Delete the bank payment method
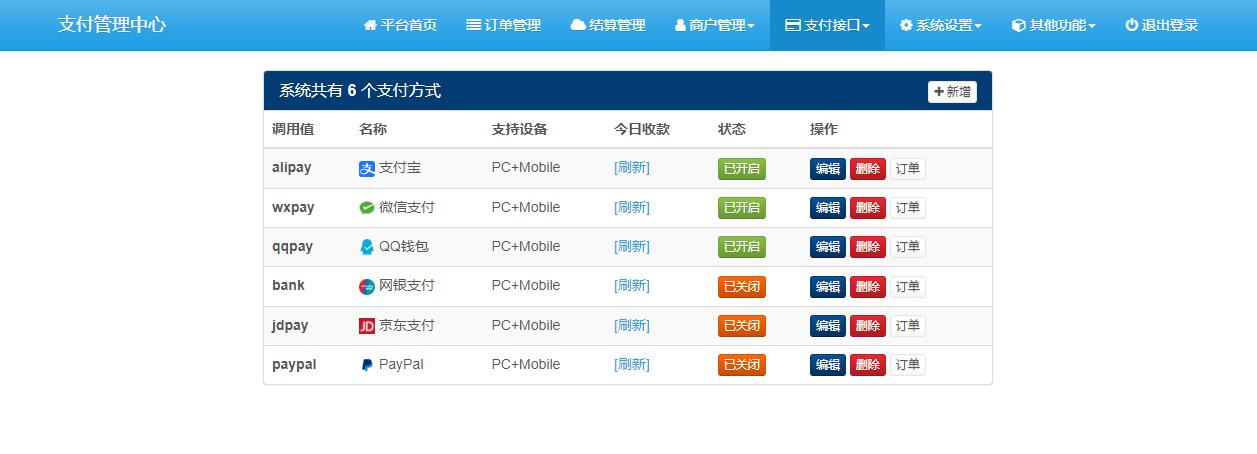 (x=868, y=287)
